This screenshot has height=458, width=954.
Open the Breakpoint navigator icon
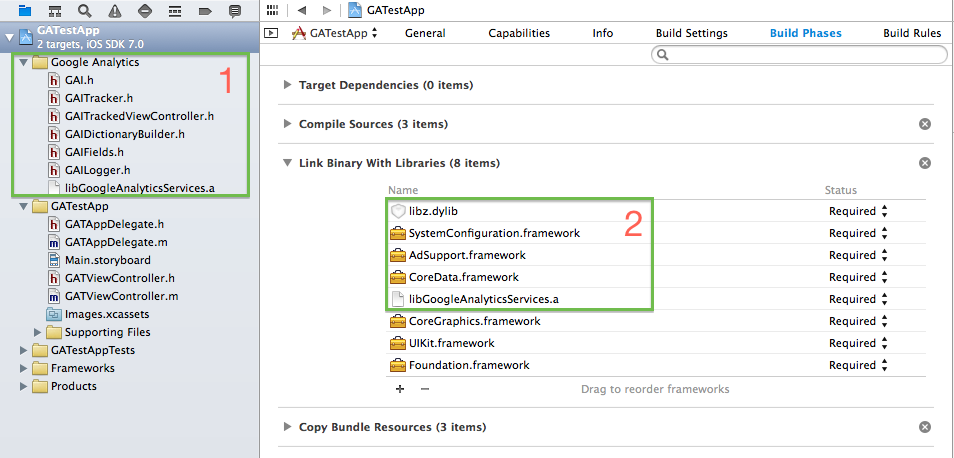(x=205, y=10)
